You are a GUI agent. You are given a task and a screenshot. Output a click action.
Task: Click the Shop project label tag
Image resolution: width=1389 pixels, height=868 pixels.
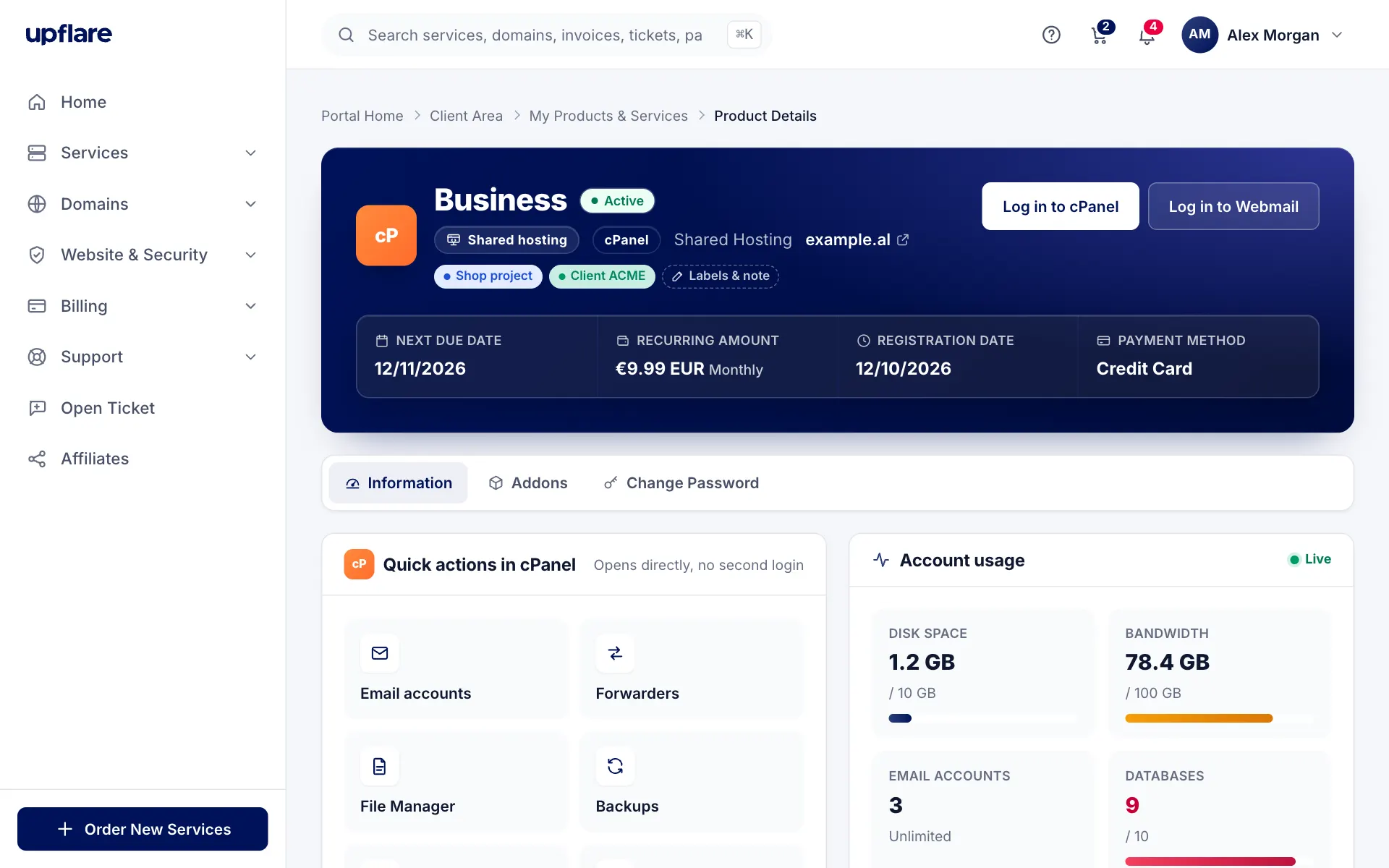click(x=488, y=276)
